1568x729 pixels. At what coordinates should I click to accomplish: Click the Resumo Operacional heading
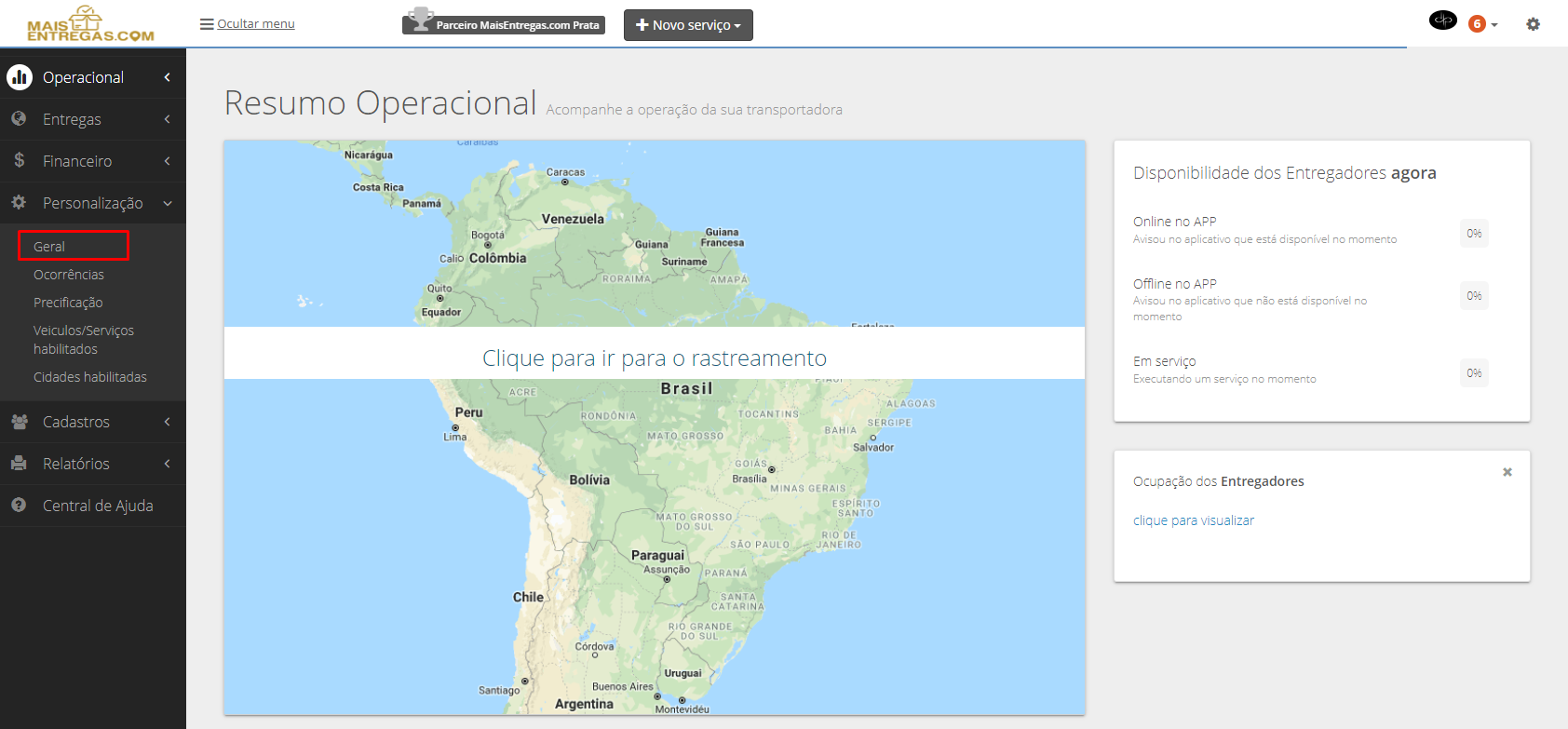coord(381,103)
